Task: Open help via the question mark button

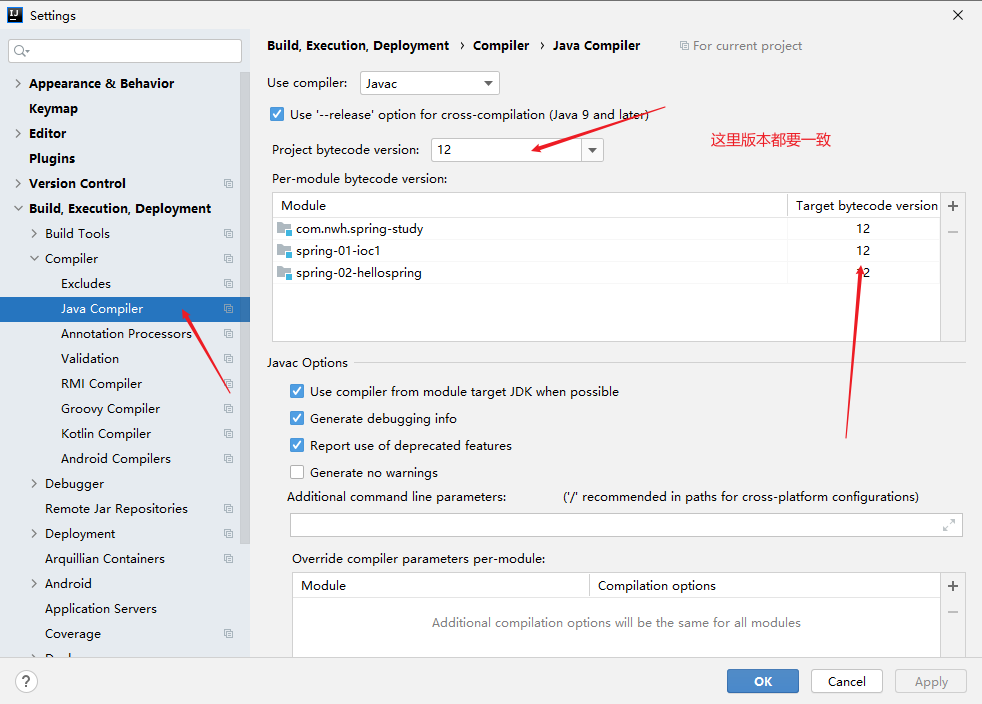Action: (x=26, y=681)
